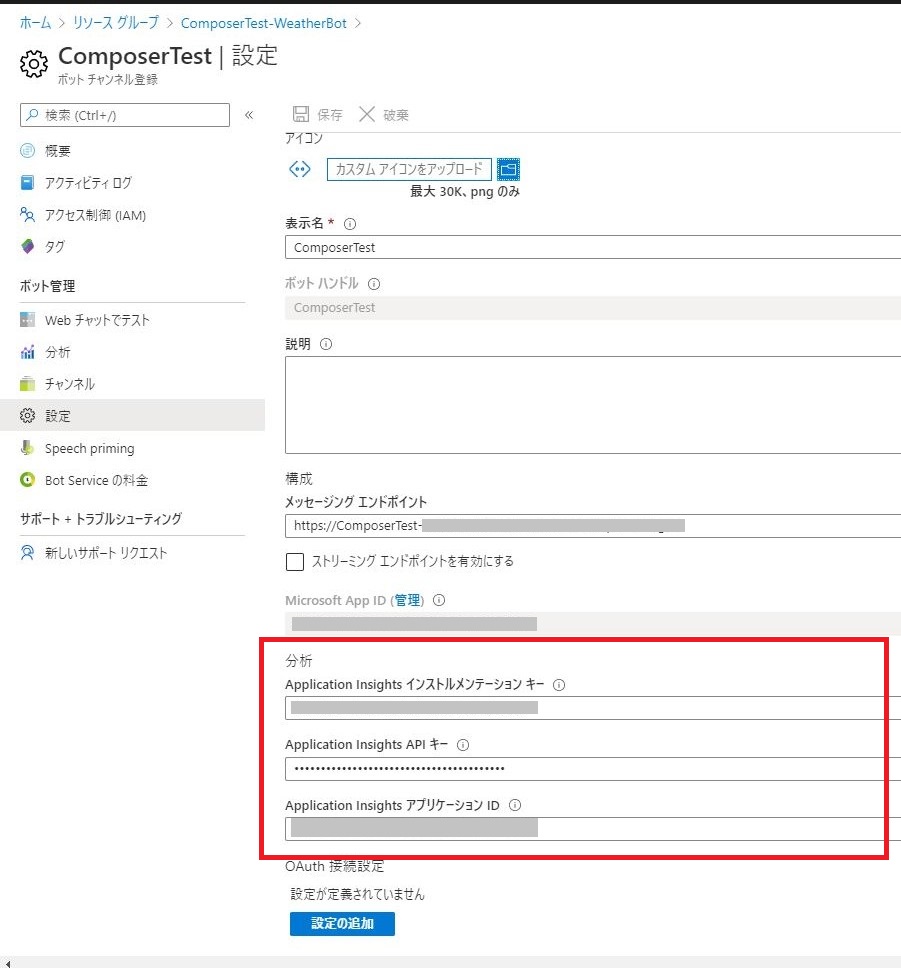This screenshot has width=901, height=968.
Task: Click the Application Insights API キー password field
Action: 593,769
